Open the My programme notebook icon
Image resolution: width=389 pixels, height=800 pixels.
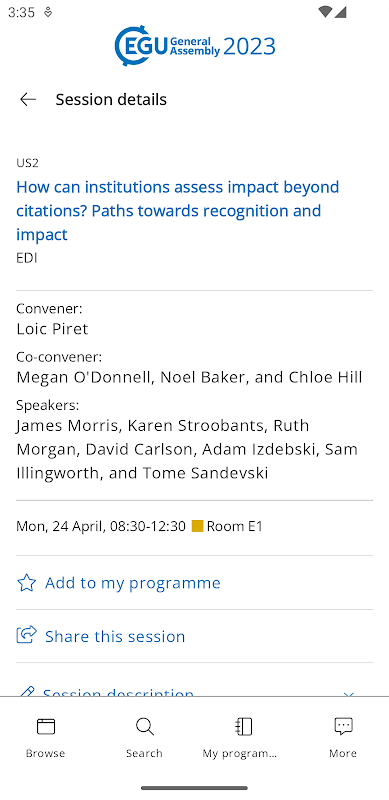tap(244, 726)
